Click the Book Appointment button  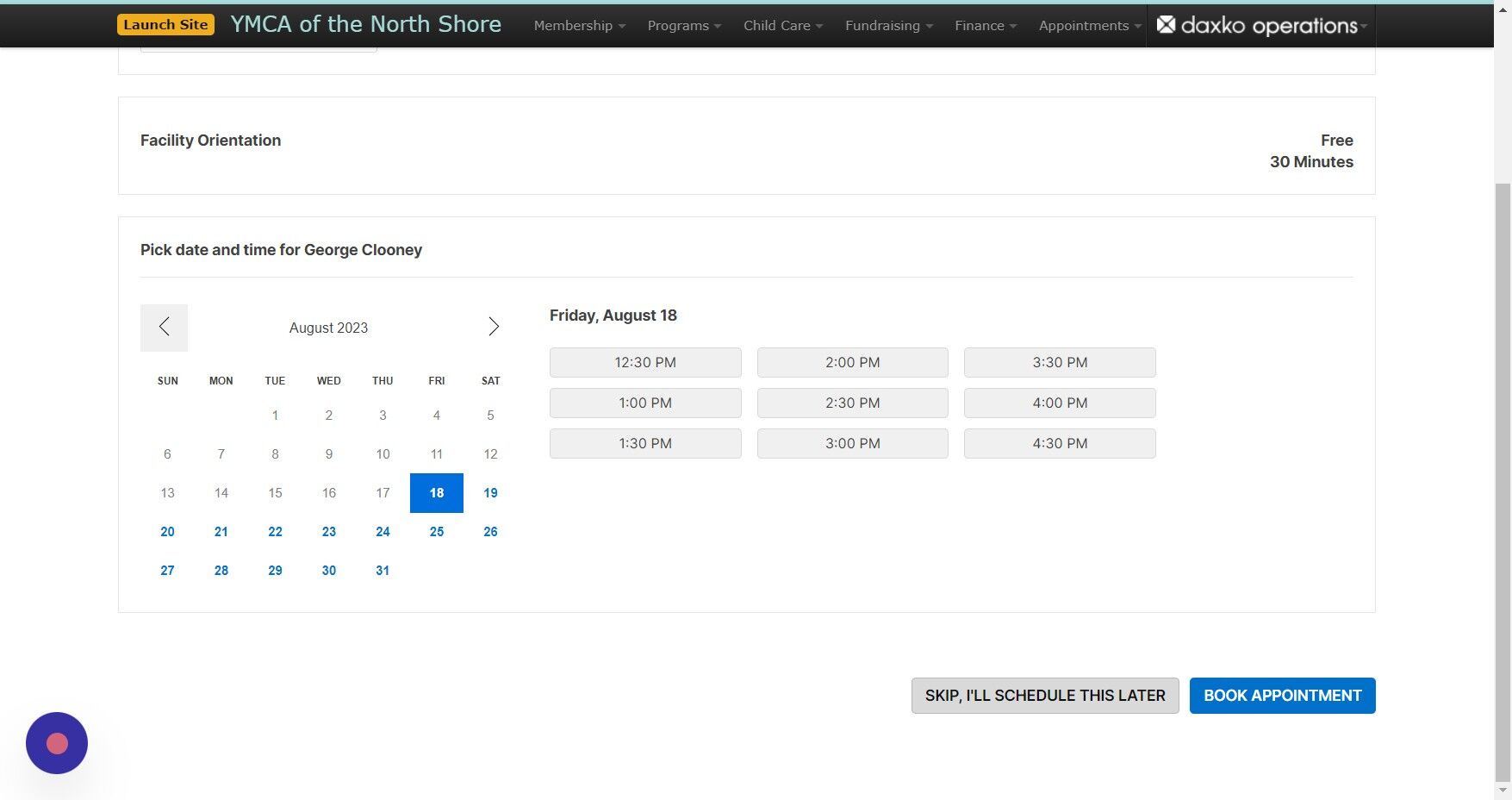[1281, 695]
